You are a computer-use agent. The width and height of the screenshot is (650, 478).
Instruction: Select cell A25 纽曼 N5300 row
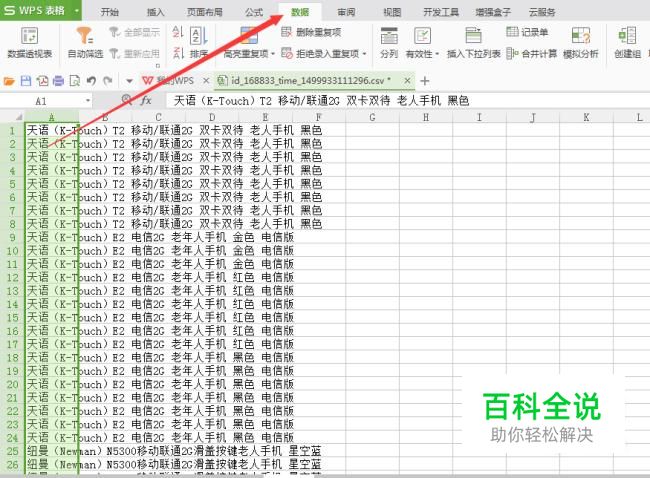pyautogui.click(x=52, y=451)
